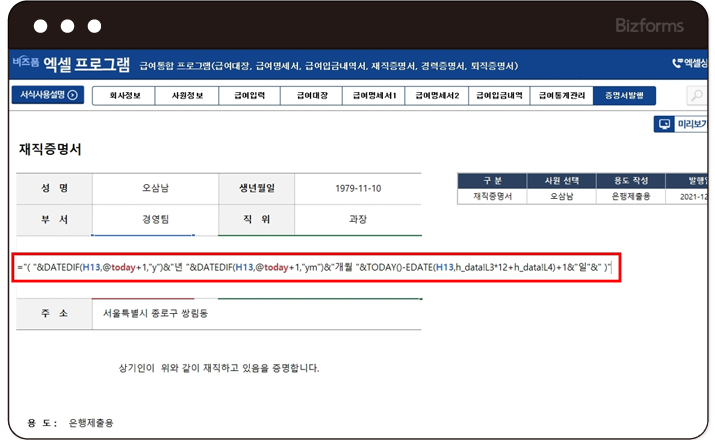The width and height of the screenshot is (715, 440).
Task: Click the first white window dot
Action: (x=41, y=26)
